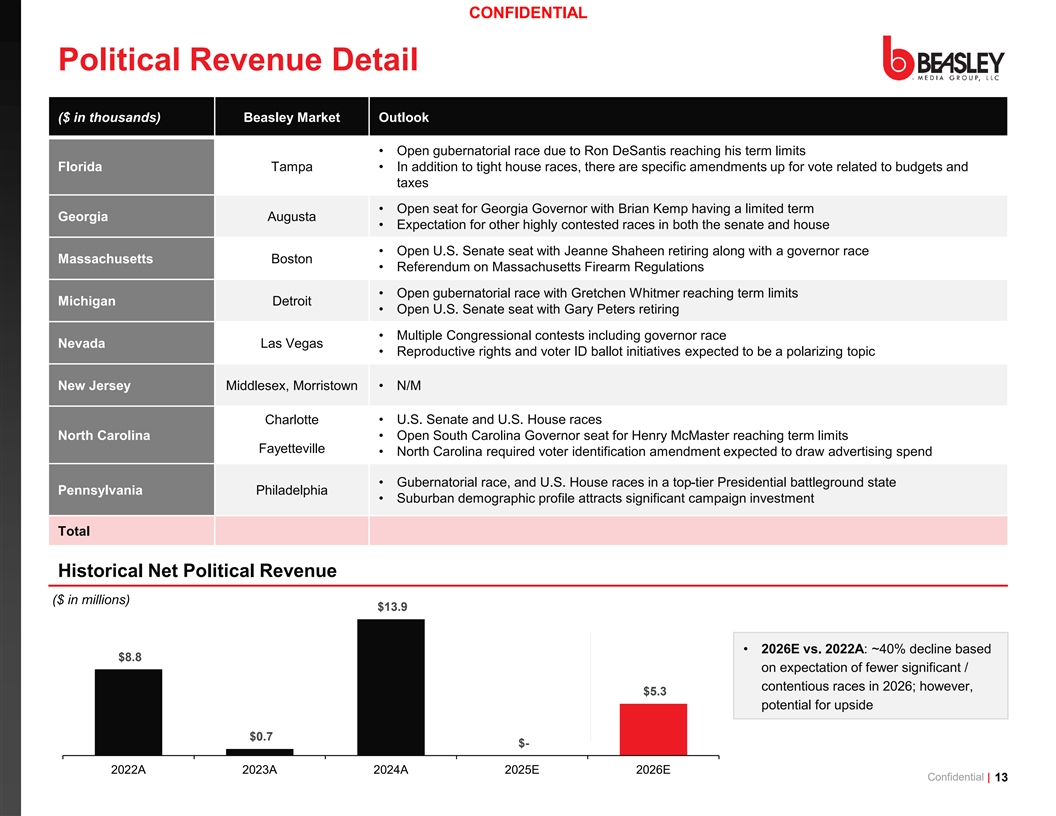The image size is (1056, 816).
Task: Click the page number 13 footer
Action: click(x=1001, y=777)
